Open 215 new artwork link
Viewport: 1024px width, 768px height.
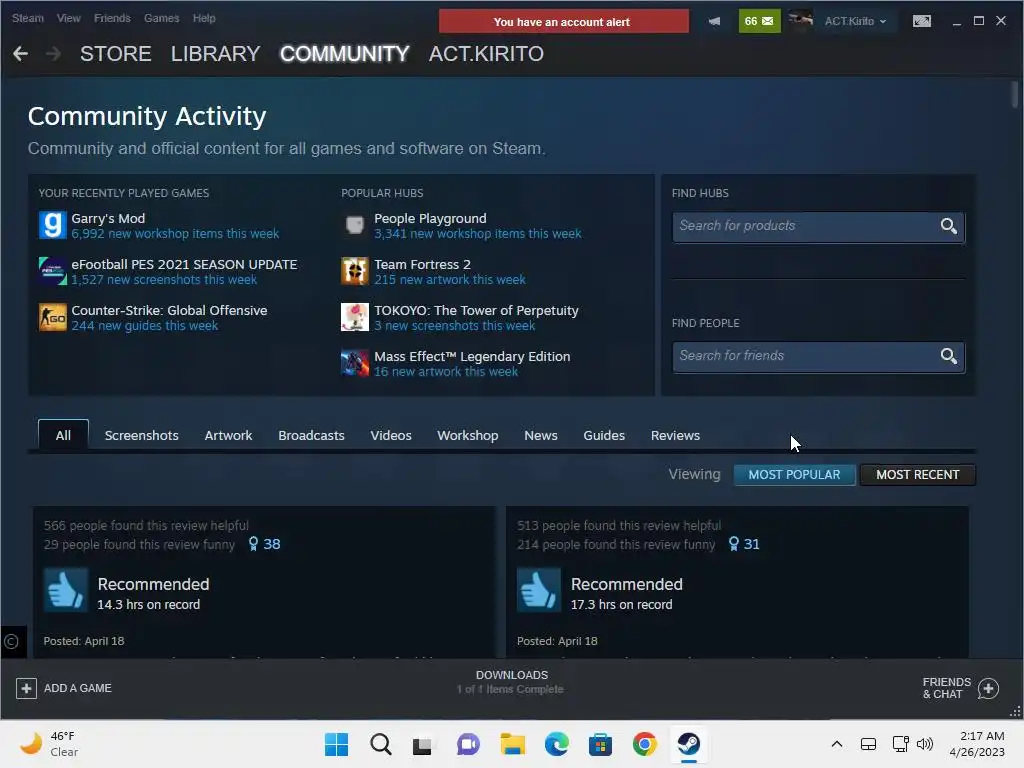[x=449, y=280]
